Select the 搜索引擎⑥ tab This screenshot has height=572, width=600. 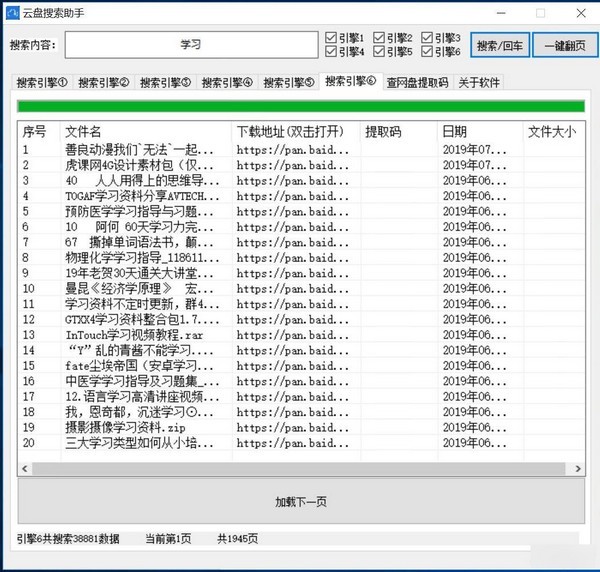point(351,81)
